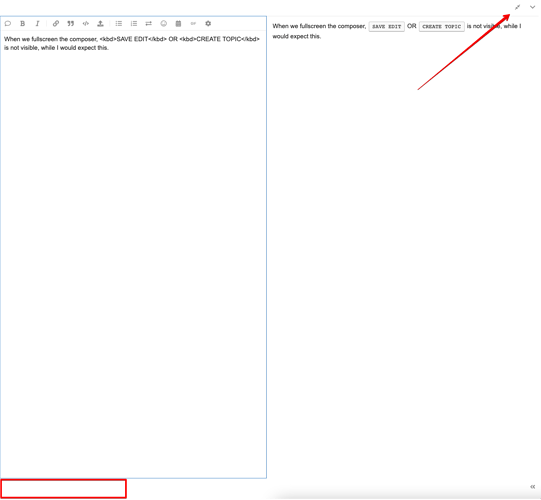Click the CREATE TOPIC key in preview
This screenshot has height=500, width=541.
coord(442,27)
